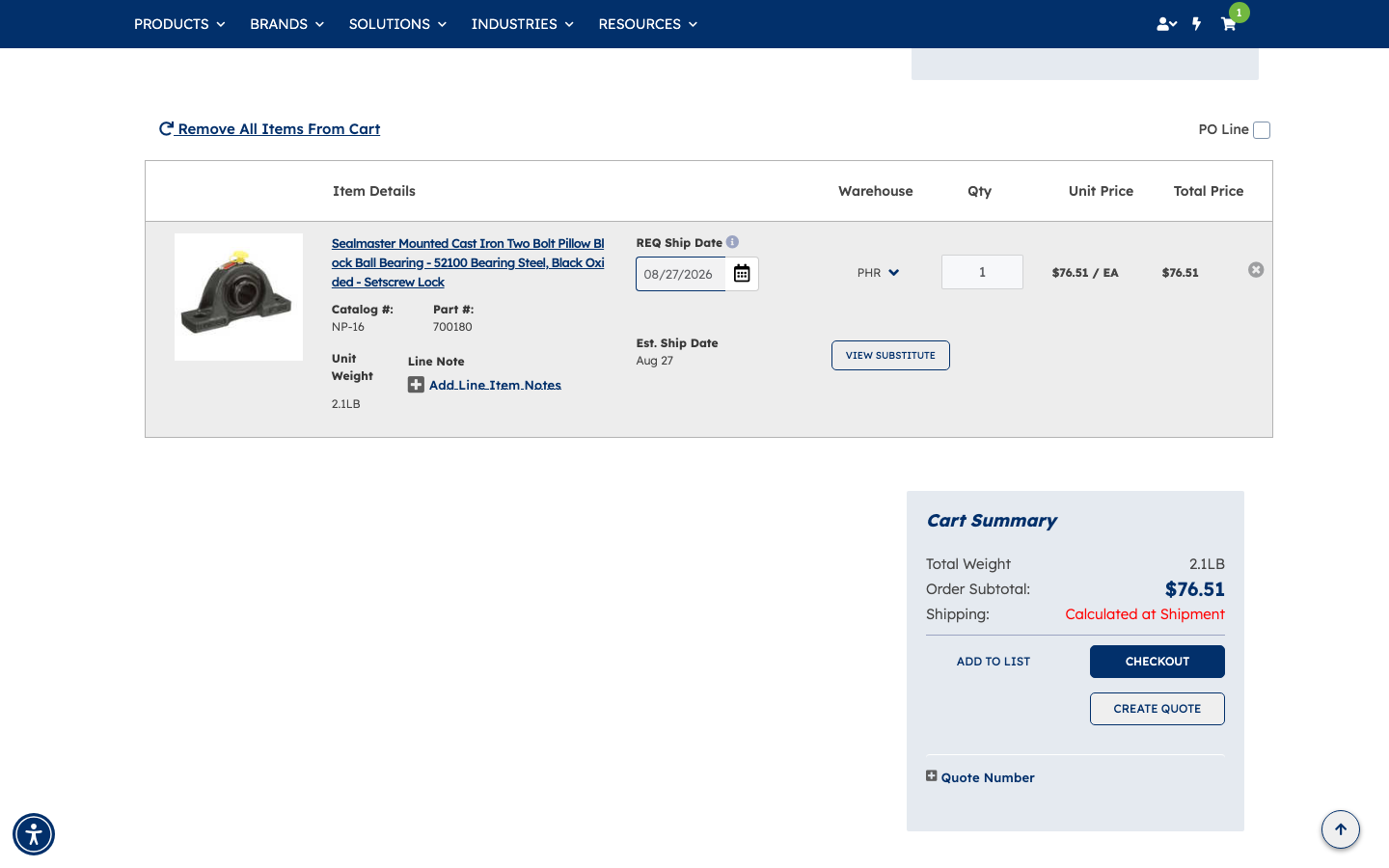Open the shopping cart icon

[x=1228, y=24]
